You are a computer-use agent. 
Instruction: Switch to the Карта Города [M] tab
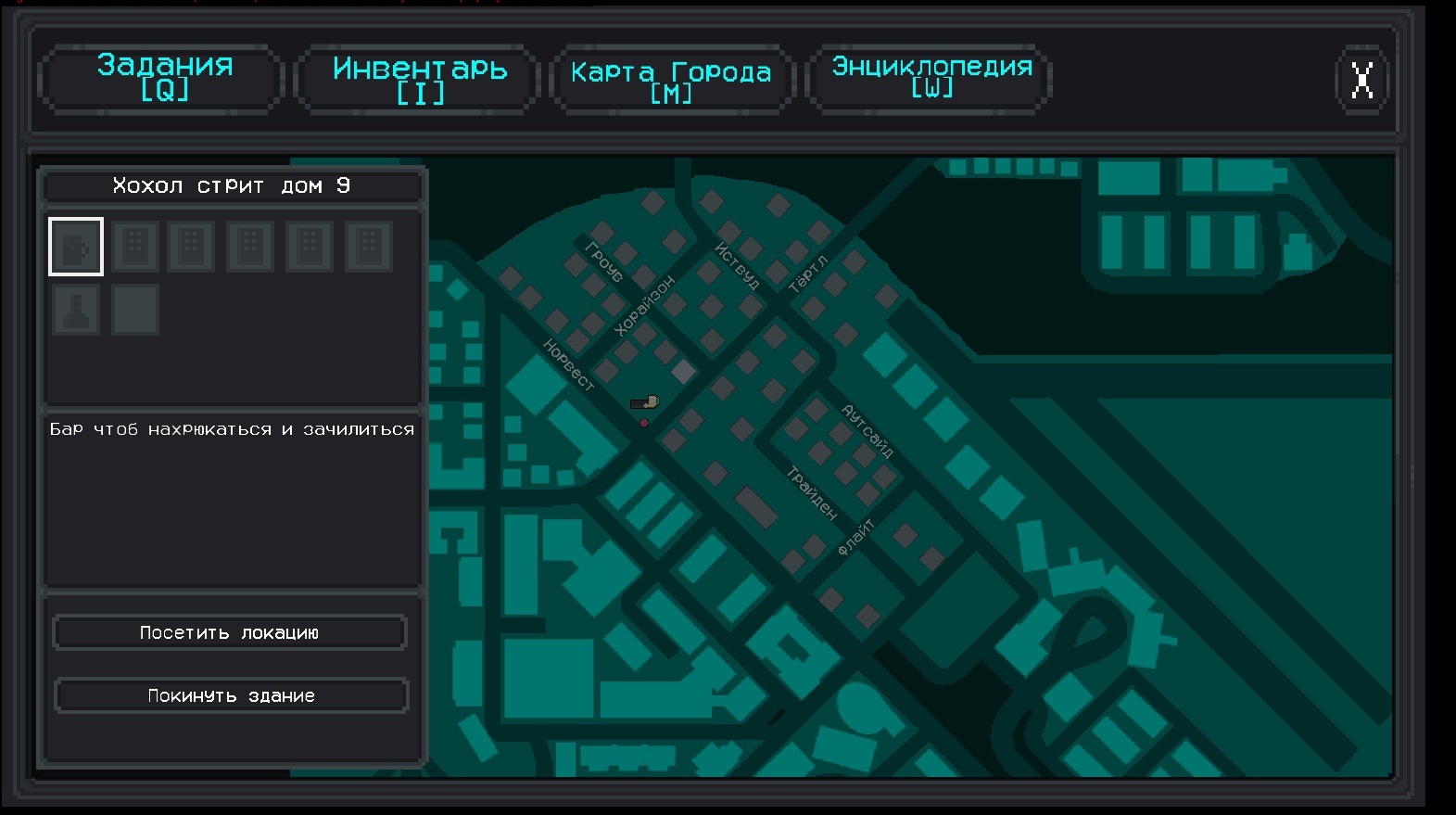[x=672, y=79]
